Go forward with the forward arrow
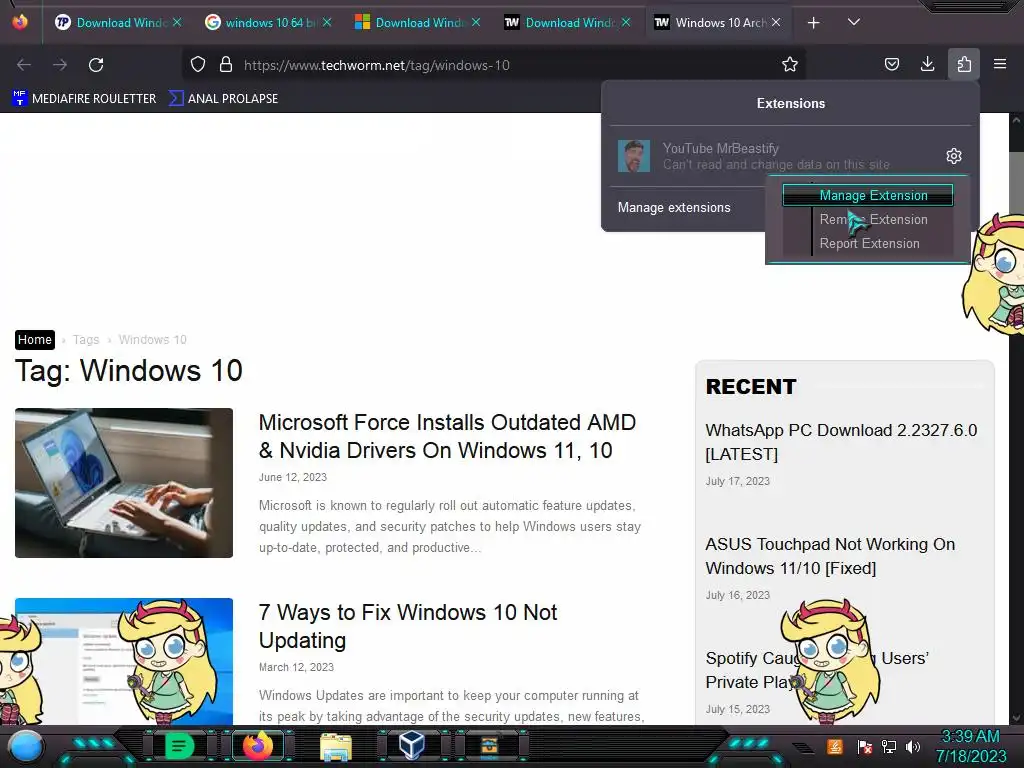The image size is (1024, 768). point(60,65)
